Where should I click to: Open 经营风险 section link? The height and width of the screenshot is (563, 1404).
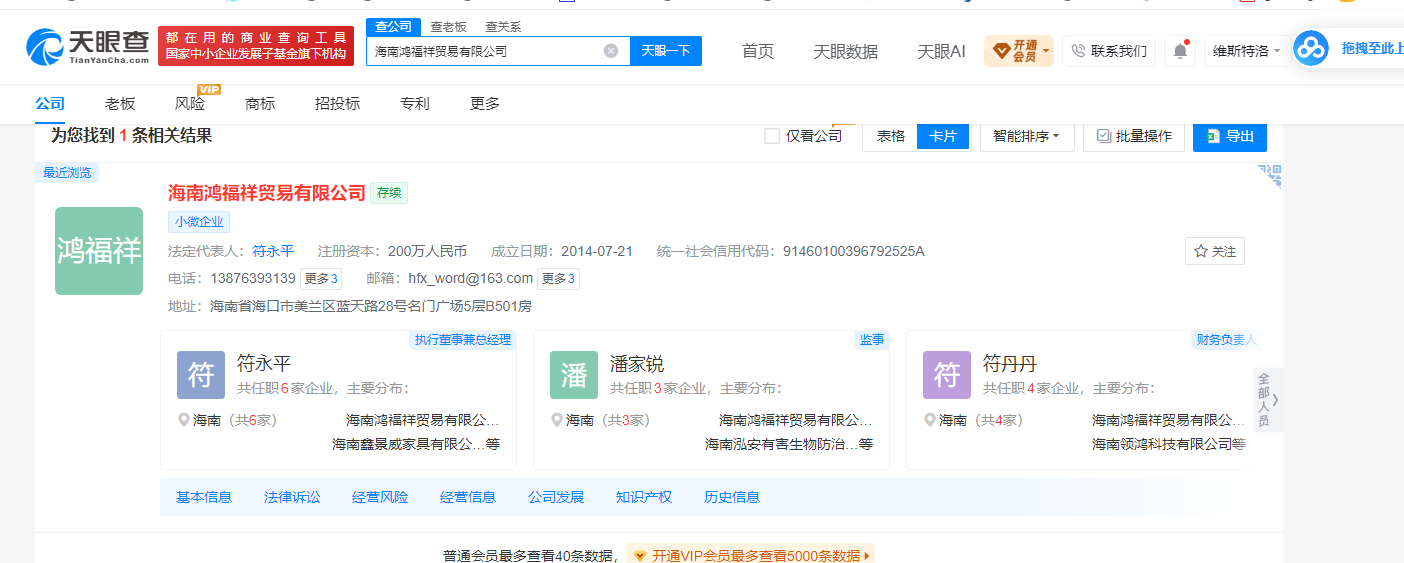[380, 497]
